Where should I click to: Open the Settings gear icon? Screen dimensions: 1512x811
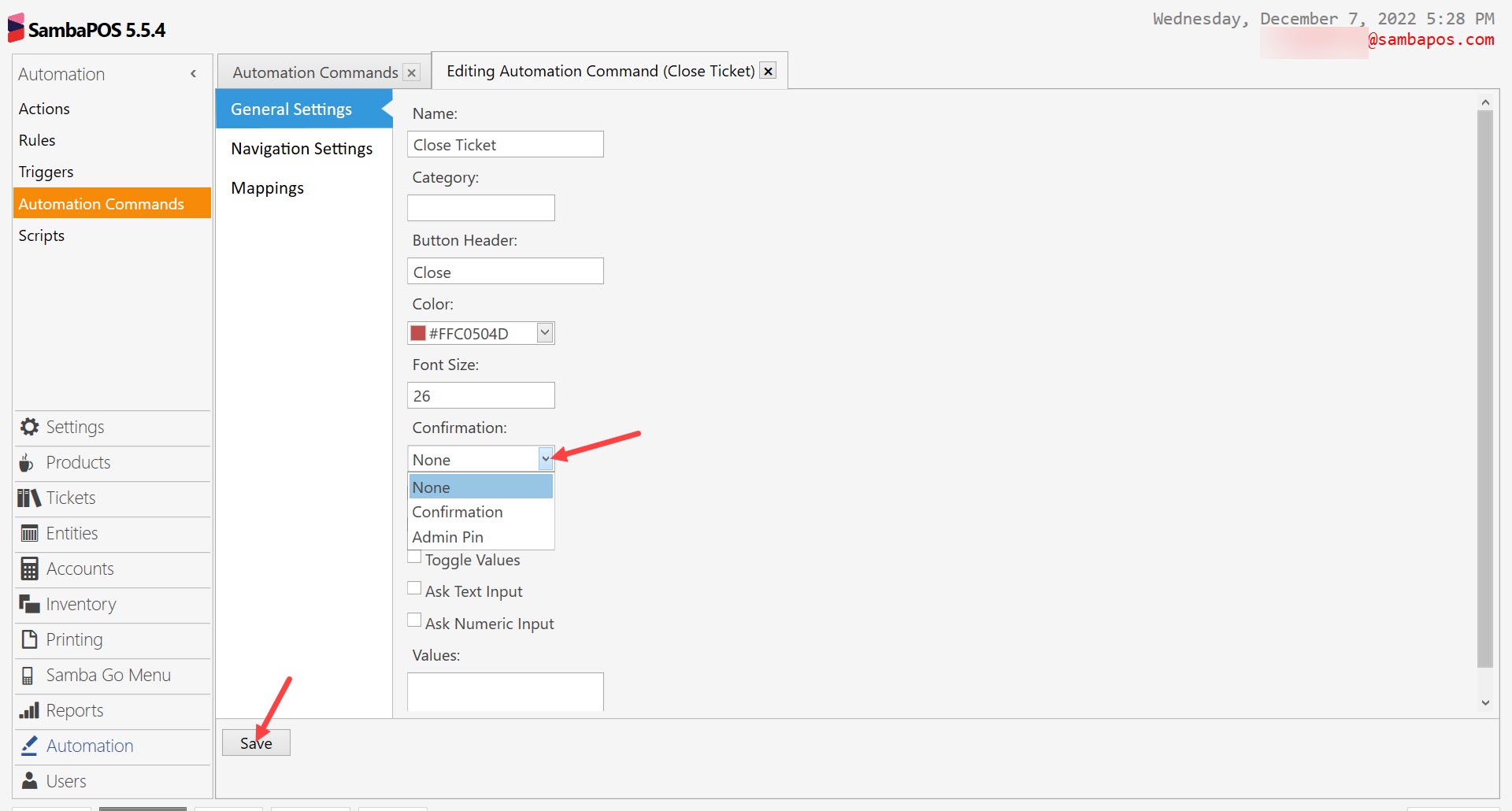click(29, 427)
